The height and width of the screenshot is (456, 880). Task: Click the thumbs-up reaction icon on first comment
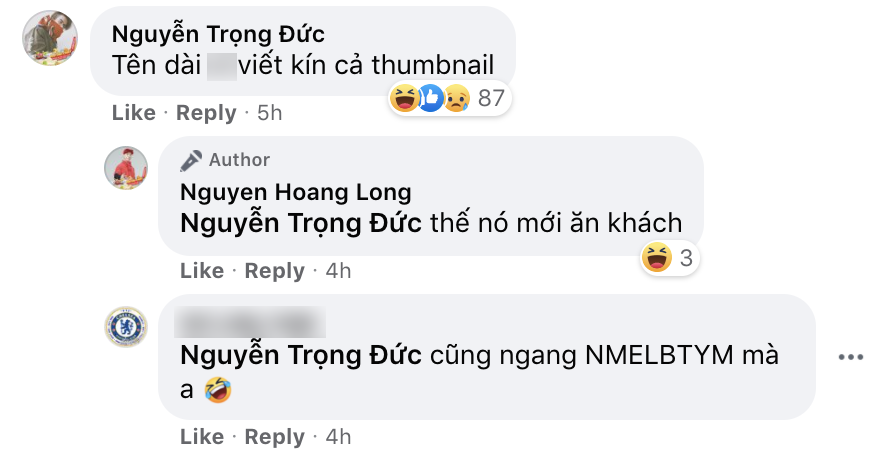pyautogui.click(x=431, y=99)
